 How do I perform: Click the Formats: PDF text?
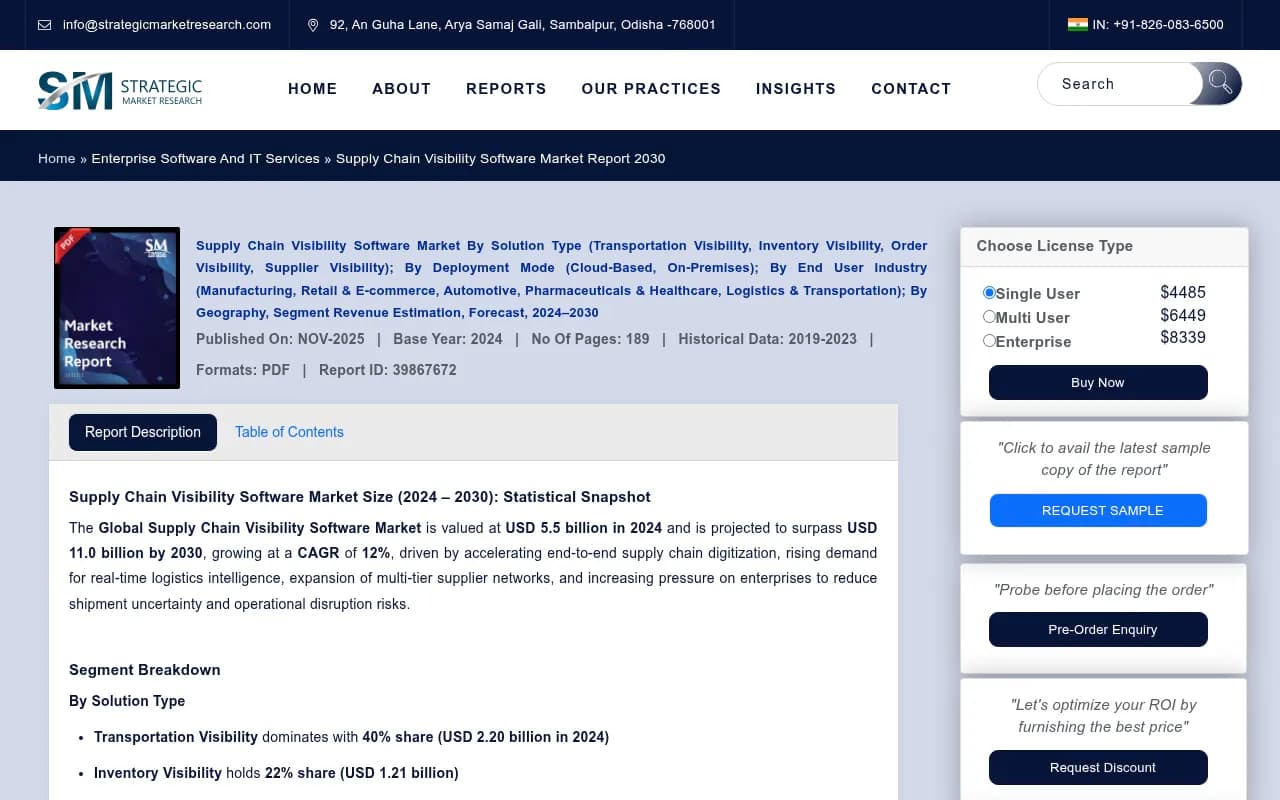tap(243, 370)
